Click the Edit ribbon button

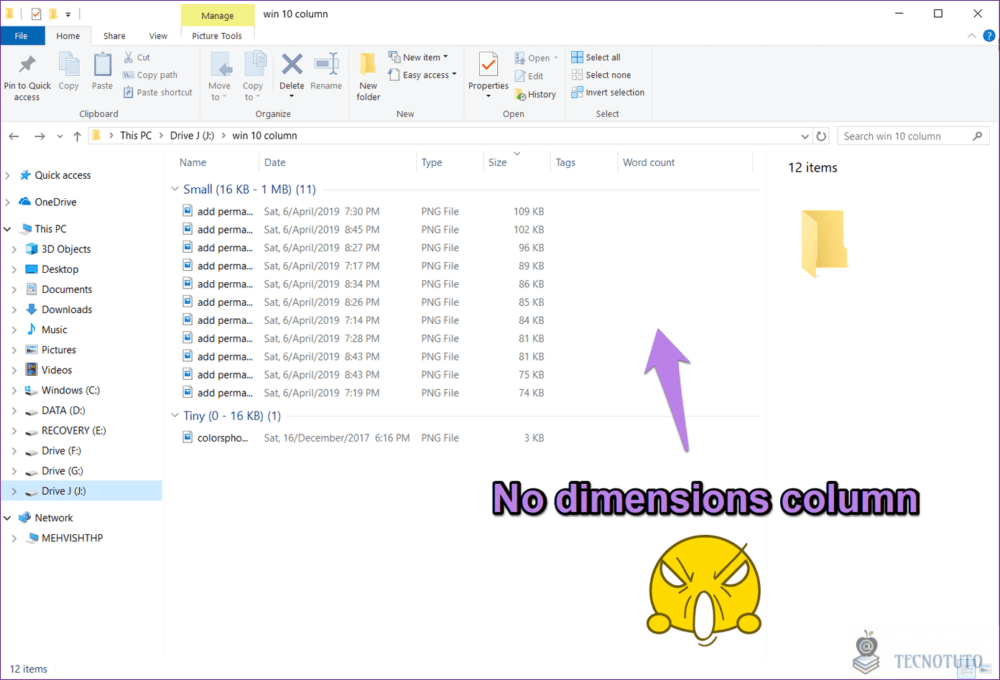529,76
